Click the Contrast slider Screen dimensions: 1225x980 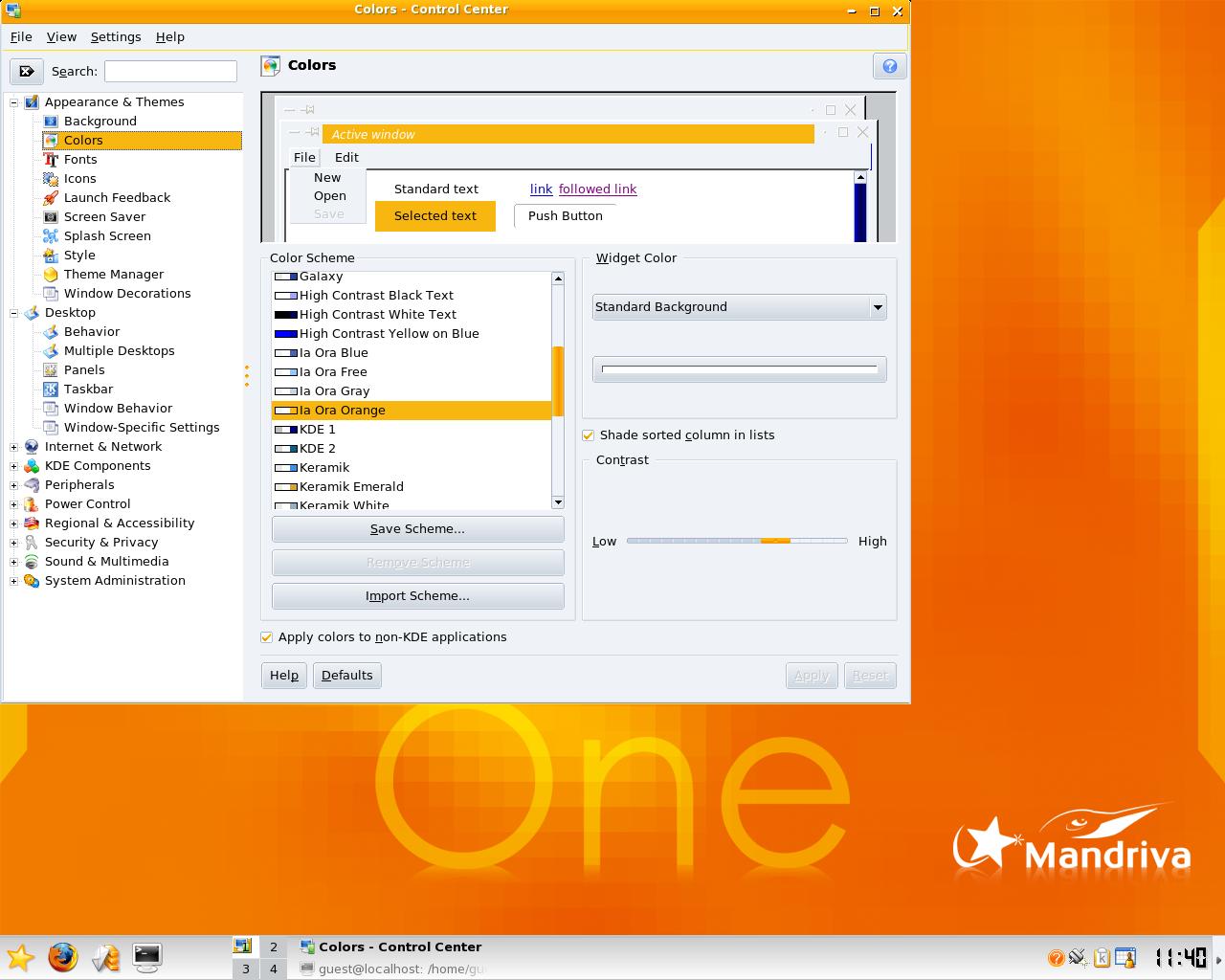pyautogui.click(x=737, y=542)
